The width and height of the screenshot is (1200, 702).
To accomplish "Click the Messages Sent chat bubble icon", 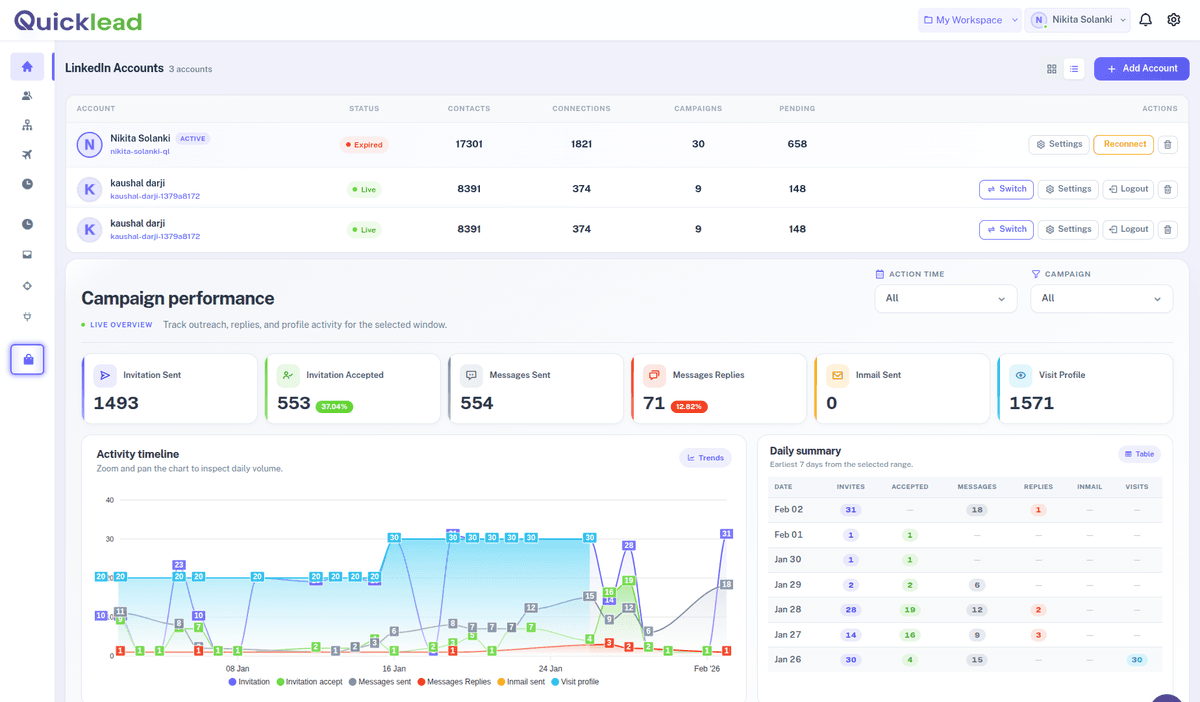I will coord(471,375).
